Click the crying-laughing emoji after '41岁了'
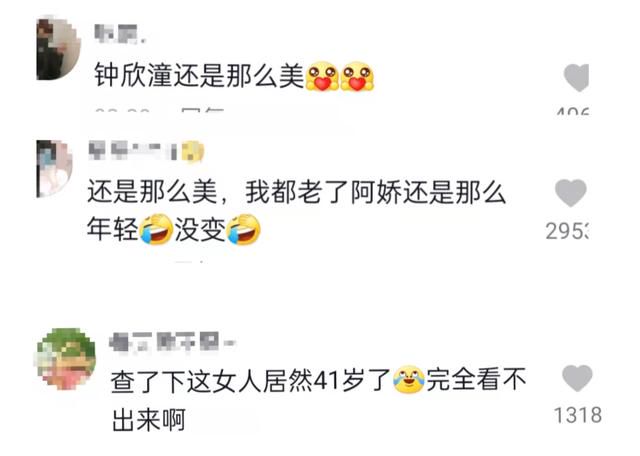The width and height of the screenshot is (640, 456). 409,379
